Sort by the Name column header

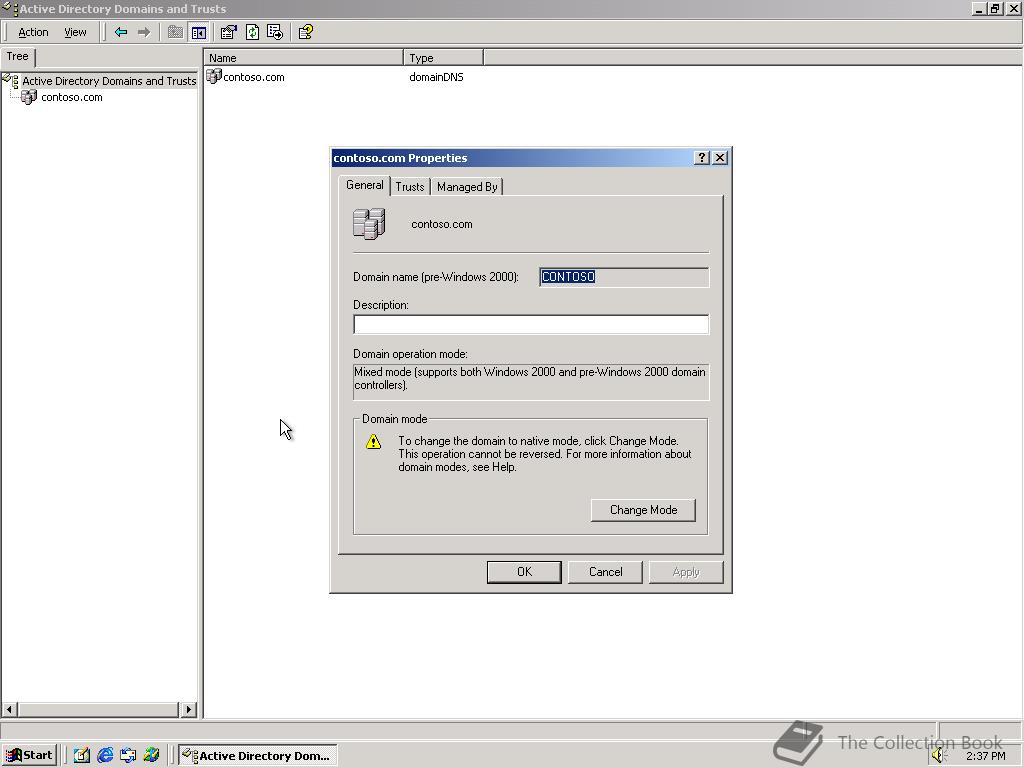303,57
